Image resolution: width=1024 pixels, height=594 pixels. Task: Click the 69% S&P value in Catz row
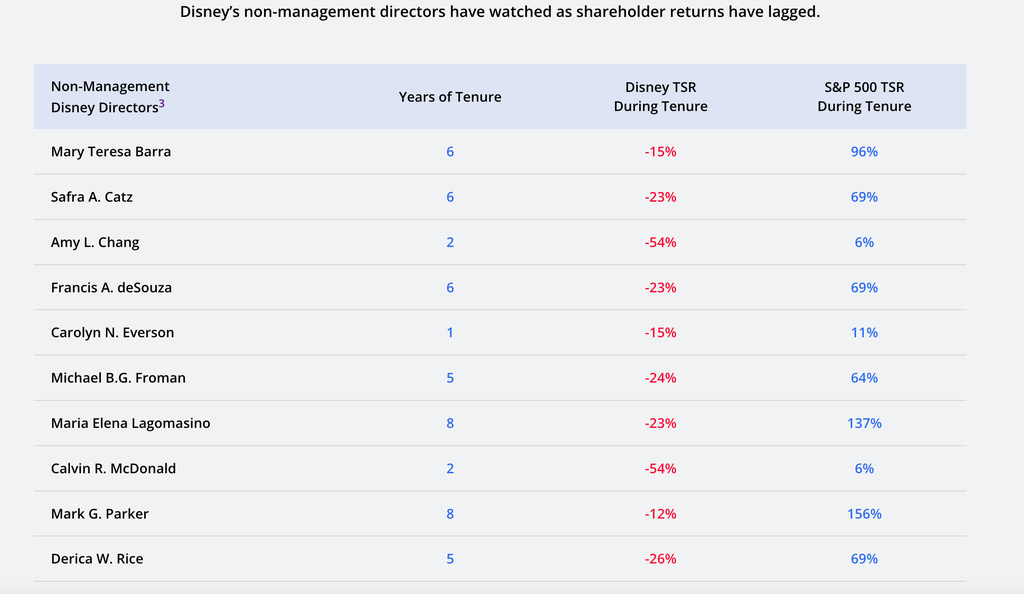864,196
